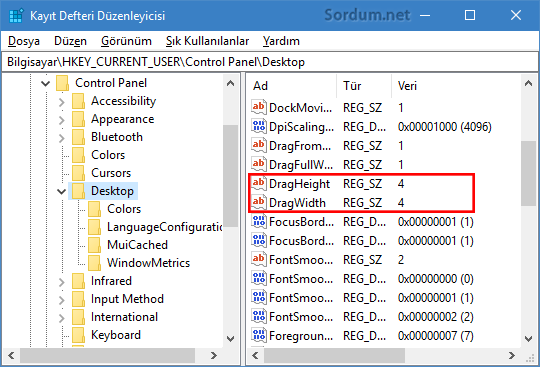
Task: Select the Cursors folder icon
Action: tap(79, 173)
